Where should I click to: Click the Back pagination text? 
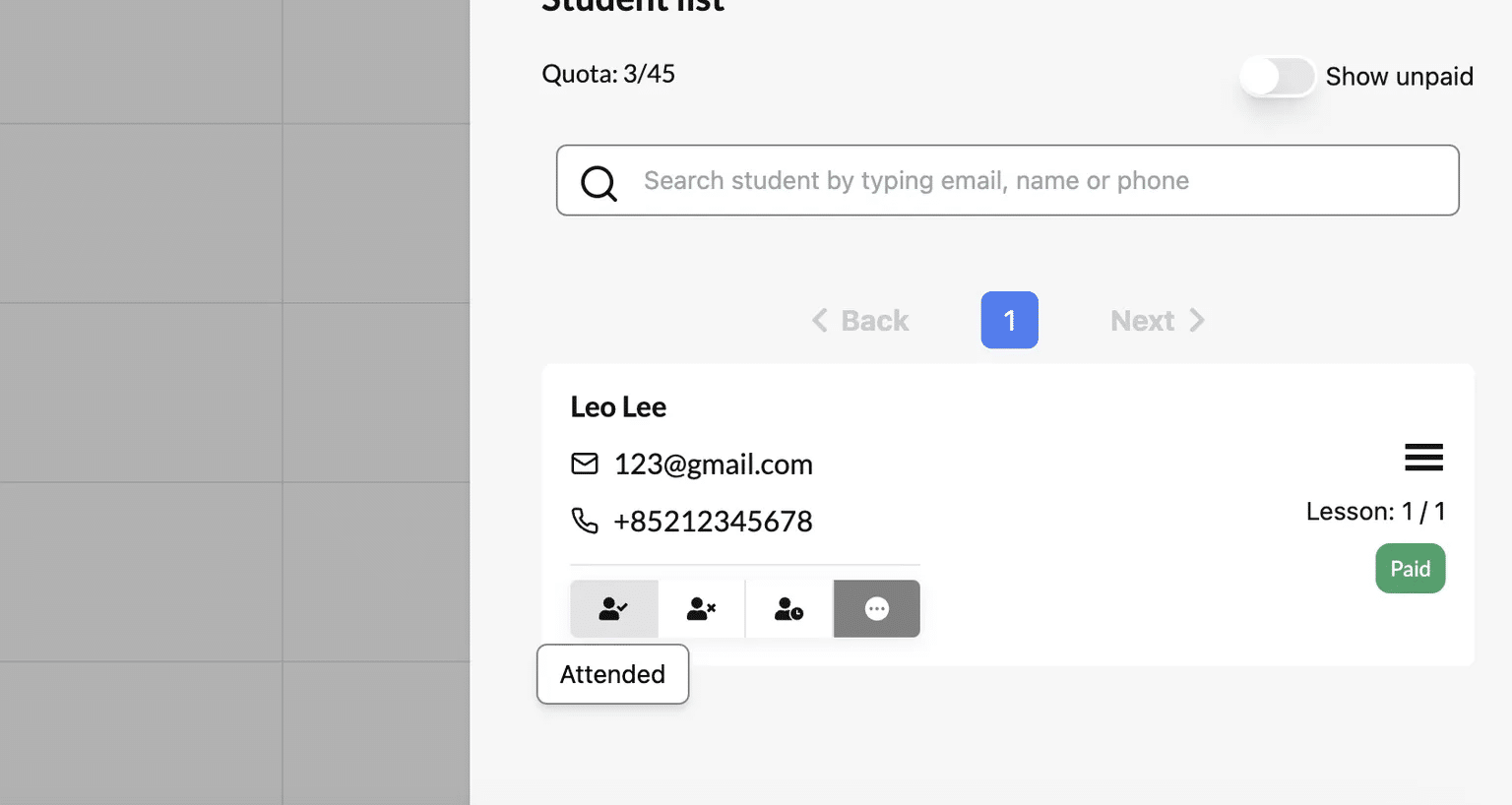(874, 321)
